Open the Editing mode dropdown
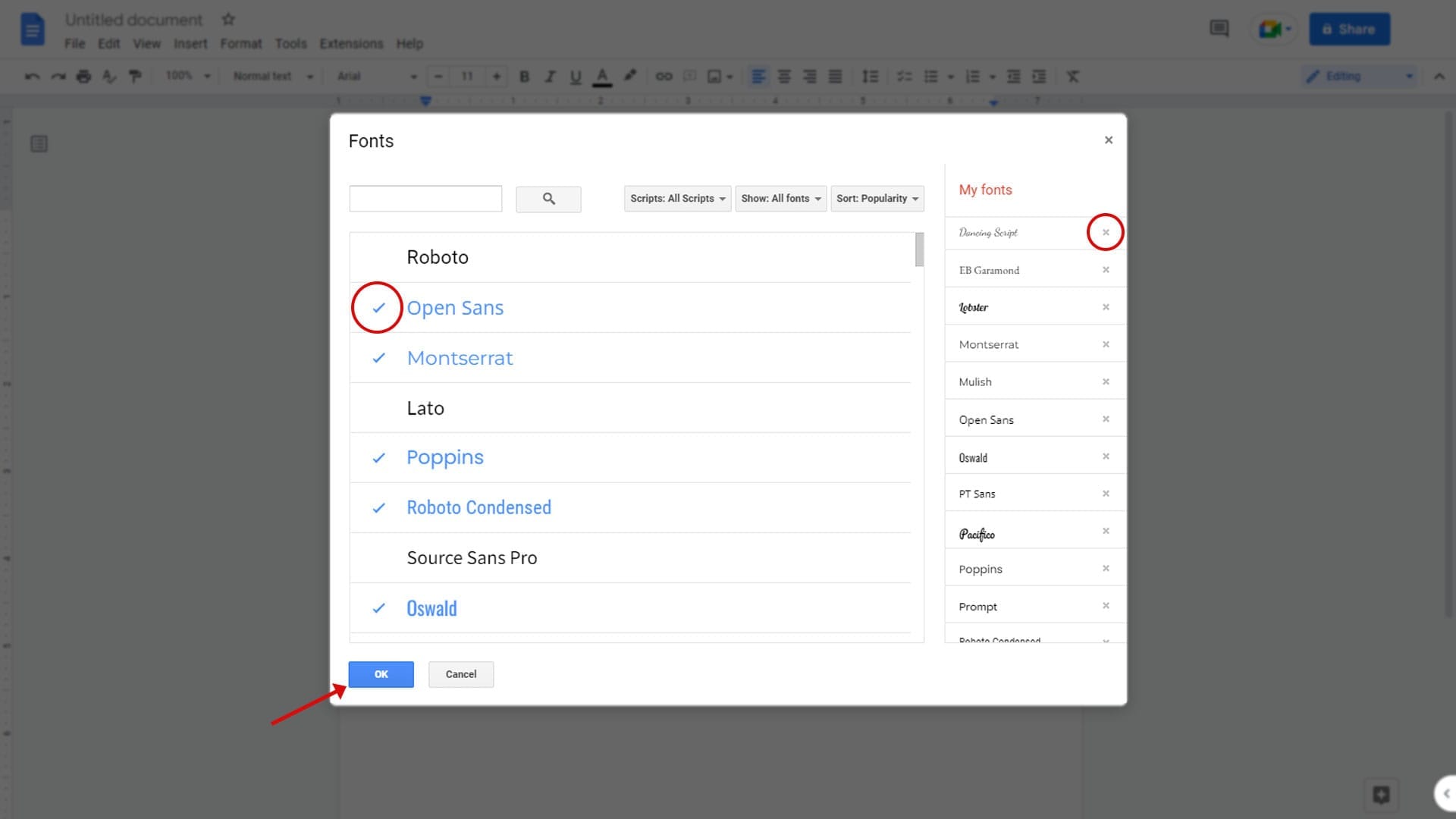Screen dimensions: 1456x819 (x=1359, y=77)
